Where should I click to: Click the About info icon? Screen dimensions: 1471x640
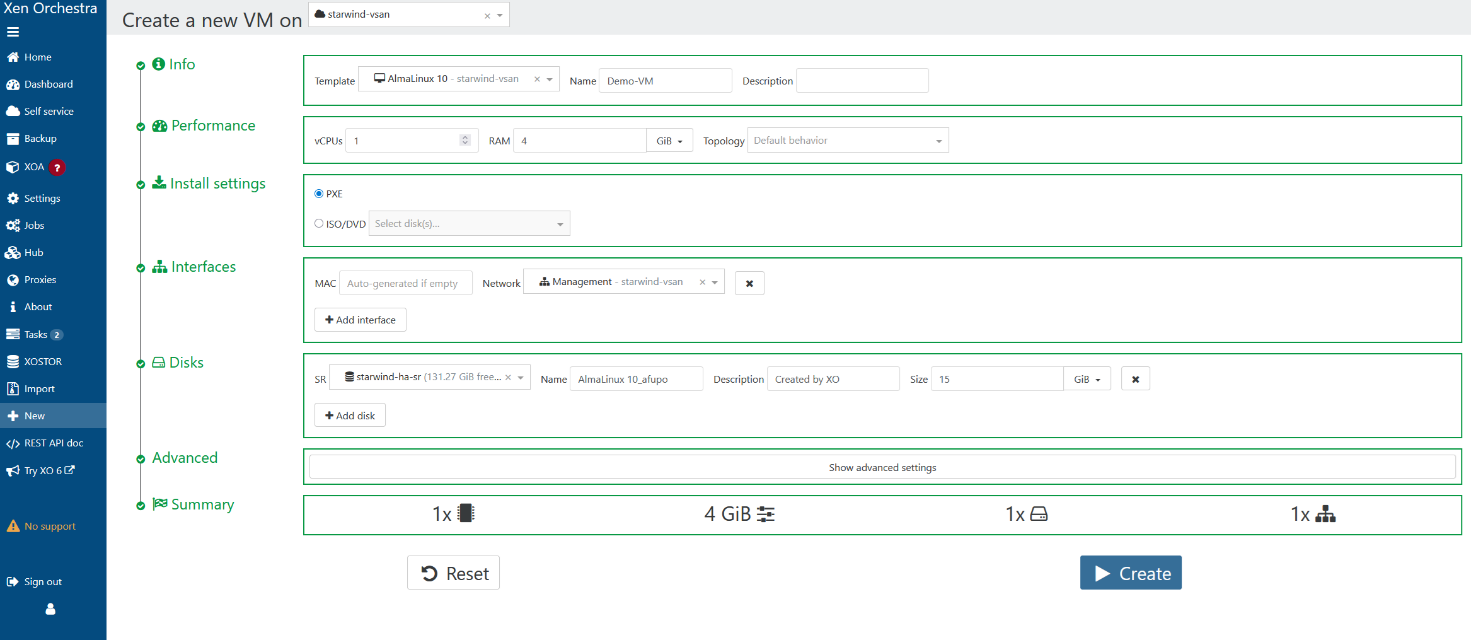13,307
